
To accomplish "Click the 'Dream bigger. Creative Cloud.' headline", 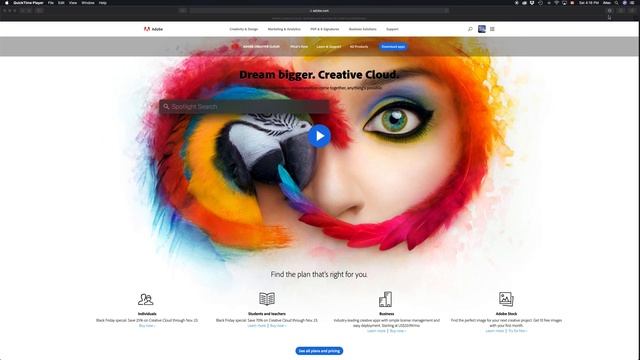I will pyautogui.click(x=319, y=75).
